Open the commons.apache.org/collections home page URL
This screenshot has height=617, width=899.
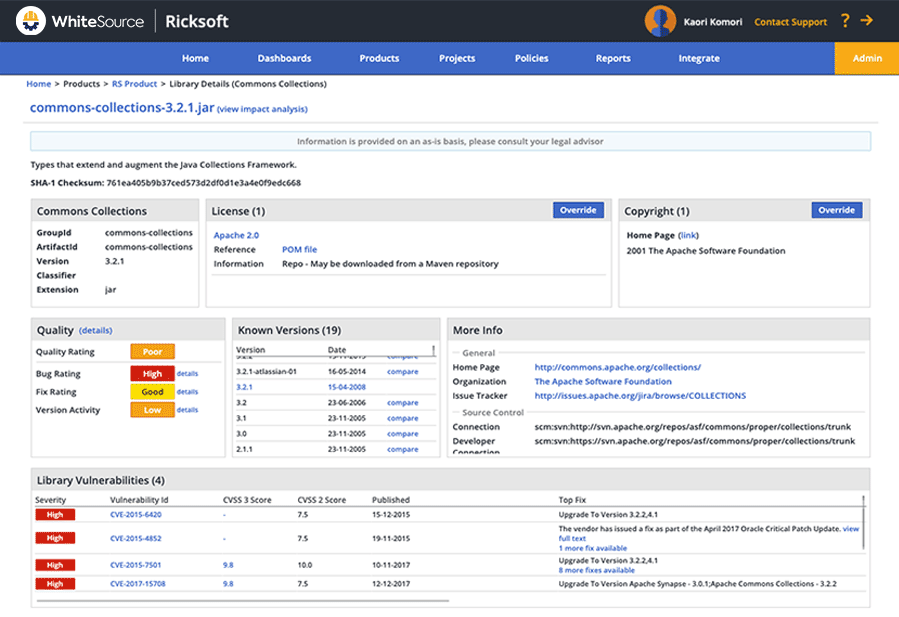click(x=617, y=367)
